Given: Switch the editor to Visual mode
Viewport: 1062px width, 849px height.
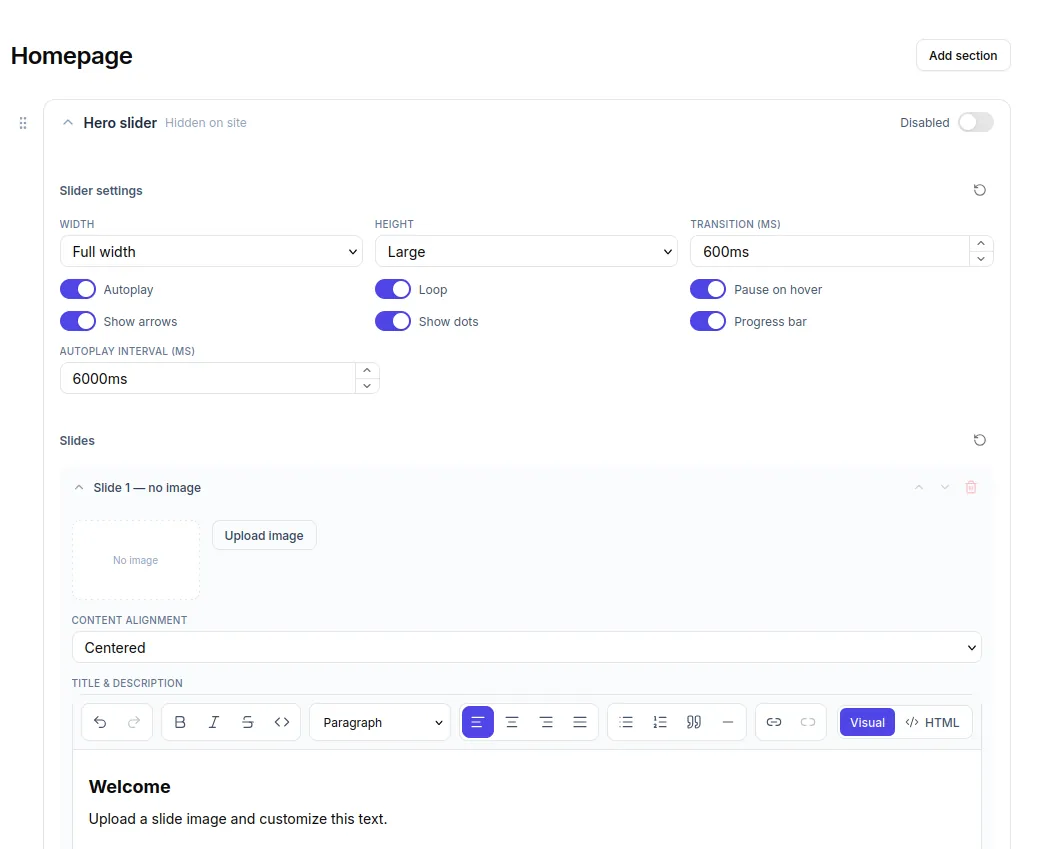Looking at the screenshot, I should point(868,722).
